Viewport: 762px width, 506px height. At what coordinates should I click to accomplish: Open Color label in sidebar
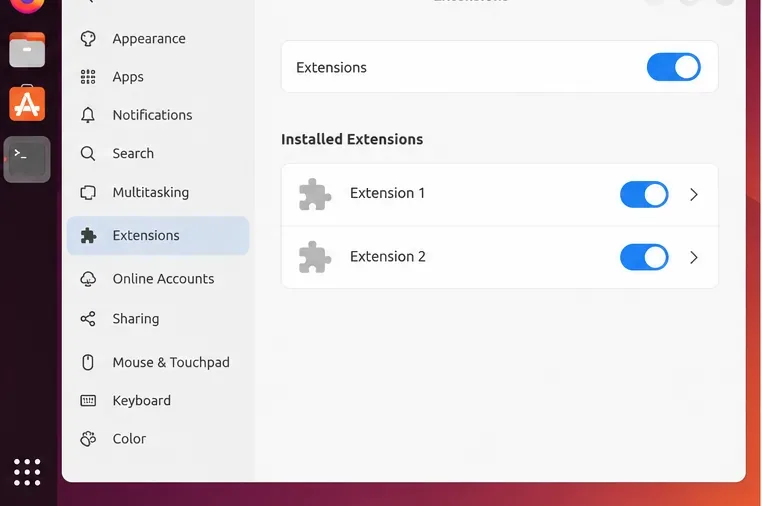tap(129, 439)
